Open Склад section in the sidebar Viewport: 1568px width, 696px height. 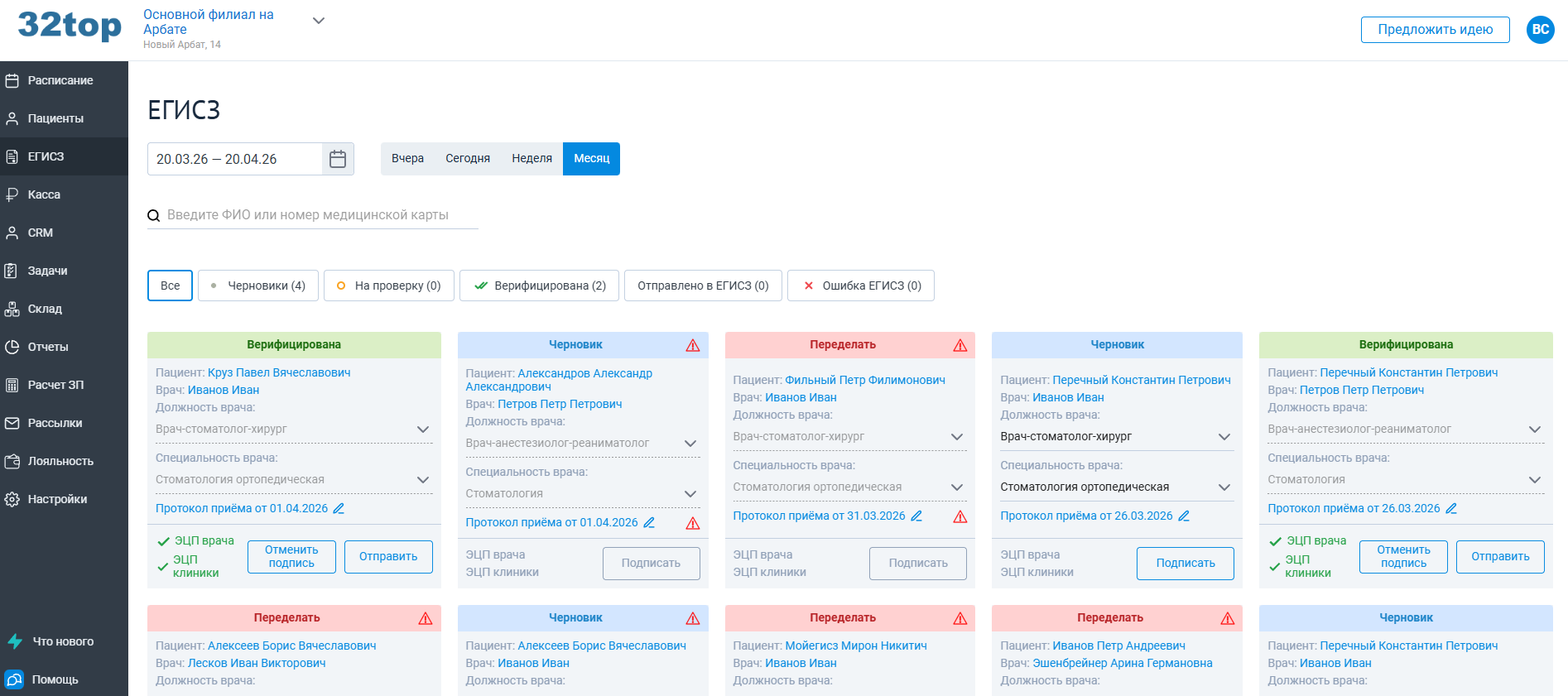click(x=45, y=309)
